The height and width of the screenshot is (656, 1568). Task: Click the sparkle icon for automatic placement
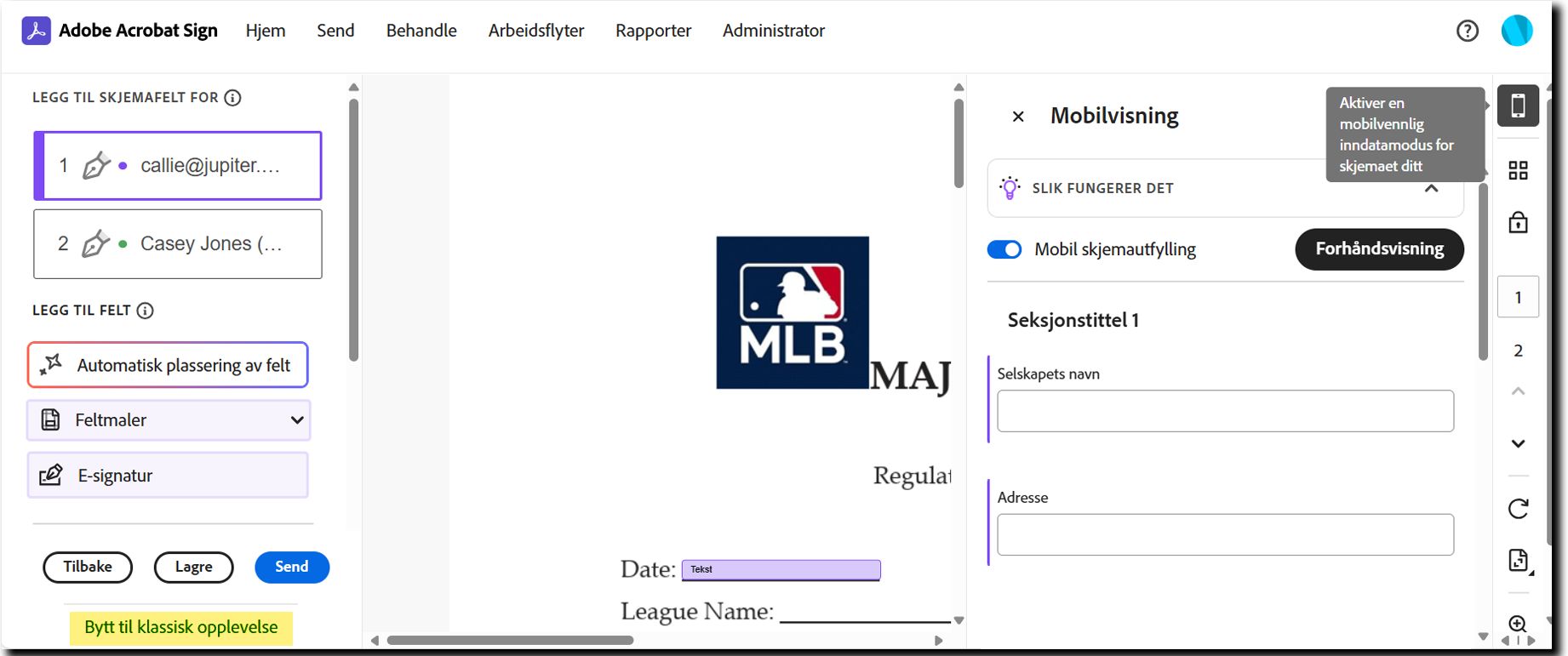pos(51,364)
